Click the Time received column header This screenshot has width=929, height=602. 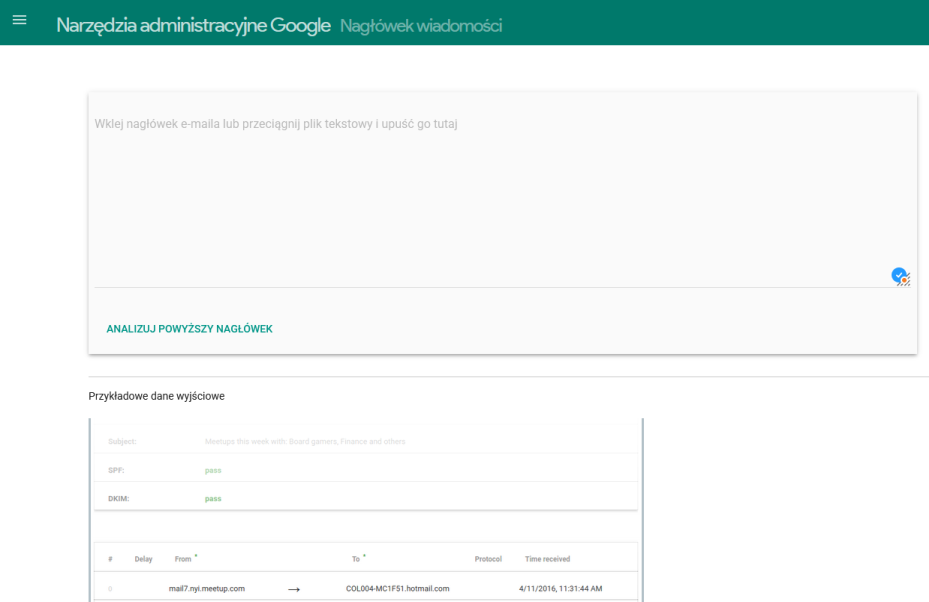[547, 559]
